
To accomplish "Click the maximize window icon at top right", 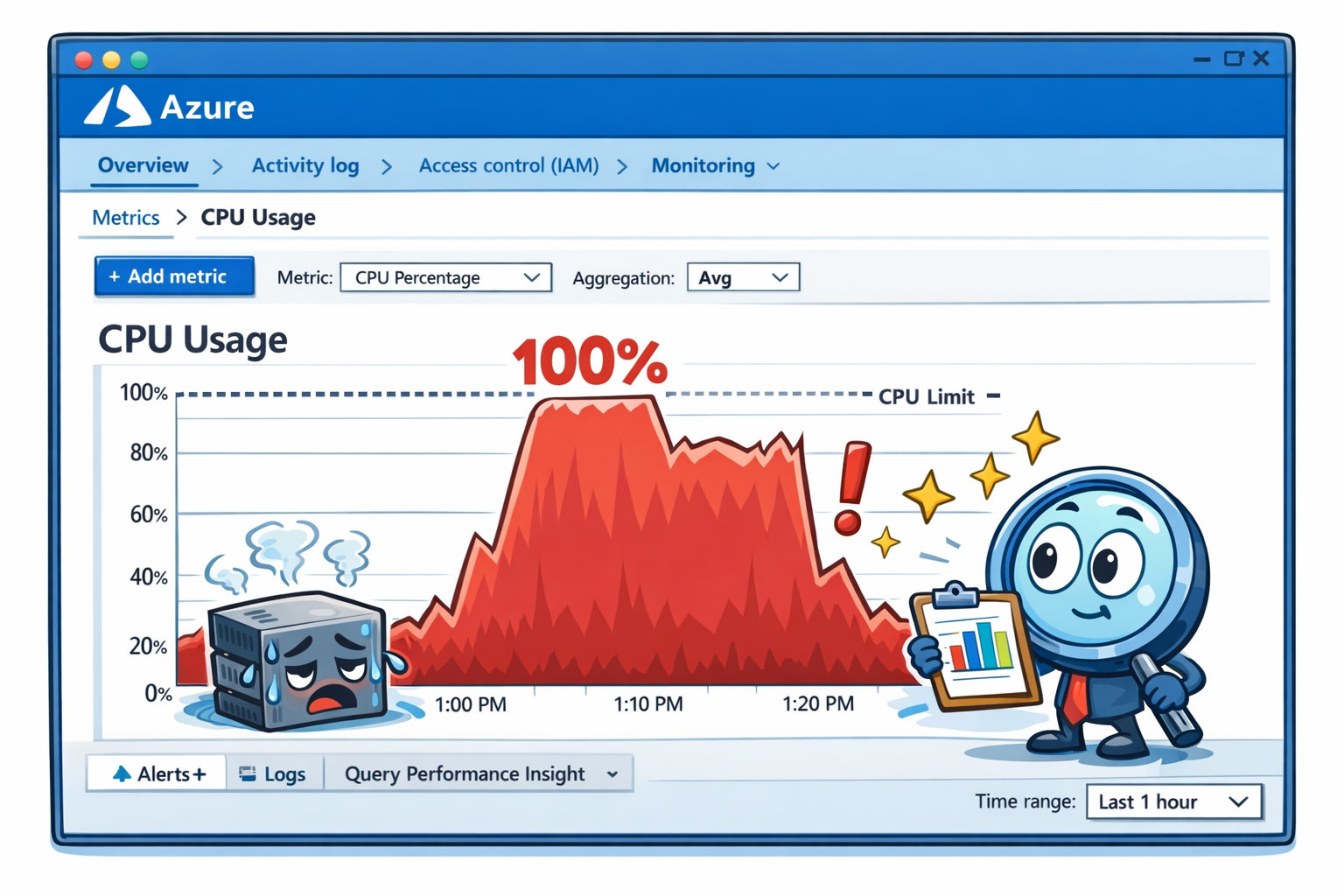I will point(1234,59).
